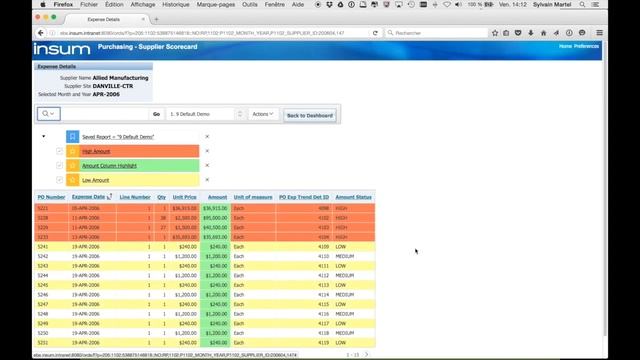Click Back to Dashboard button
Screen dimensions: 640x360
coord(310,116)
